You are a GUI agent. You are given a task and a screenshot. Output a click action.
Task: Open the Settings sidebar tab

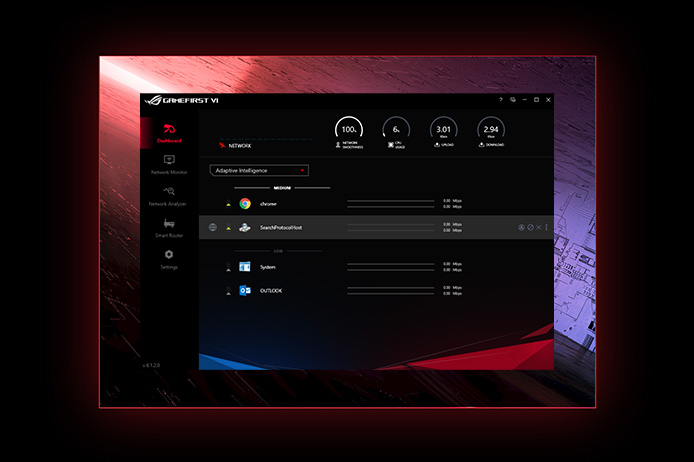(169, 259)
